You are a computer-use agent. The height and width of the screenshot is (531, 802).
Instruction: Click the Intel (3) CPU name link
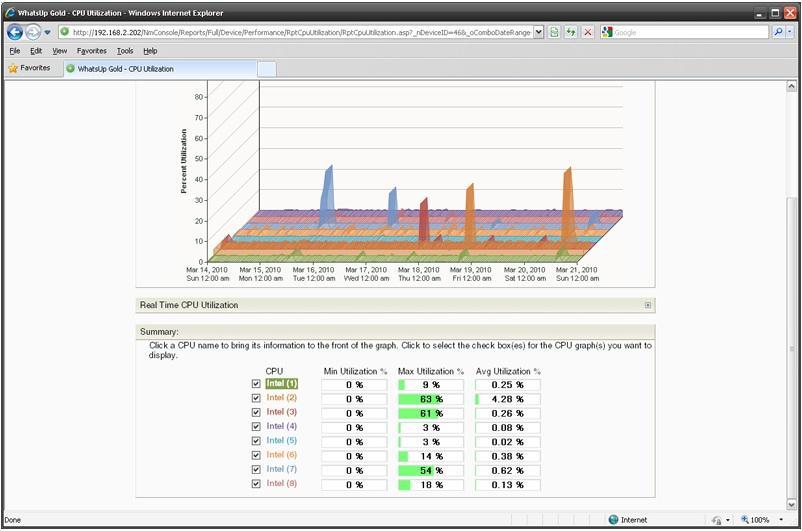(x=281, y=412)
